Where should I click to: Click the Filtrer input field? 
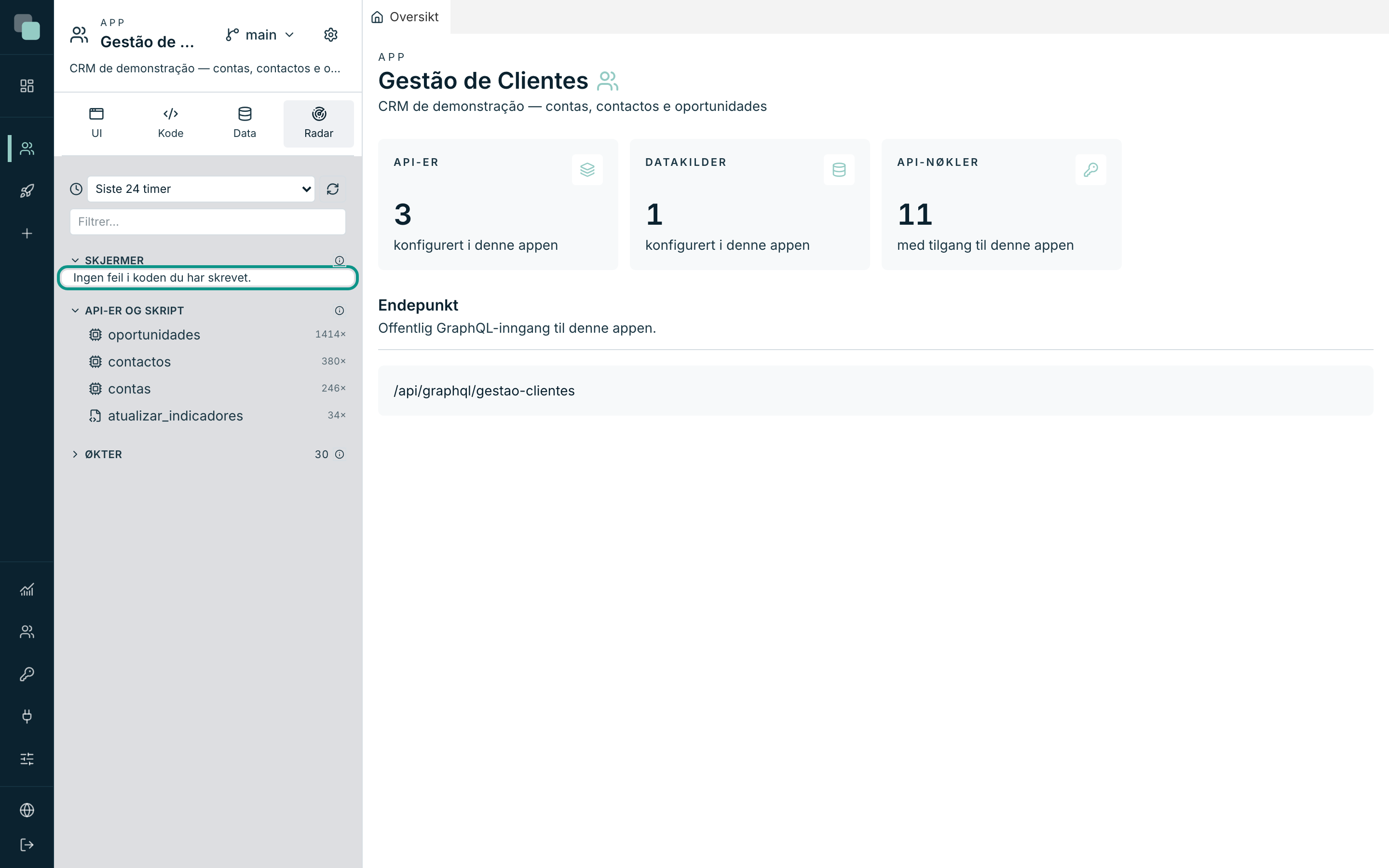coord(208,222)
